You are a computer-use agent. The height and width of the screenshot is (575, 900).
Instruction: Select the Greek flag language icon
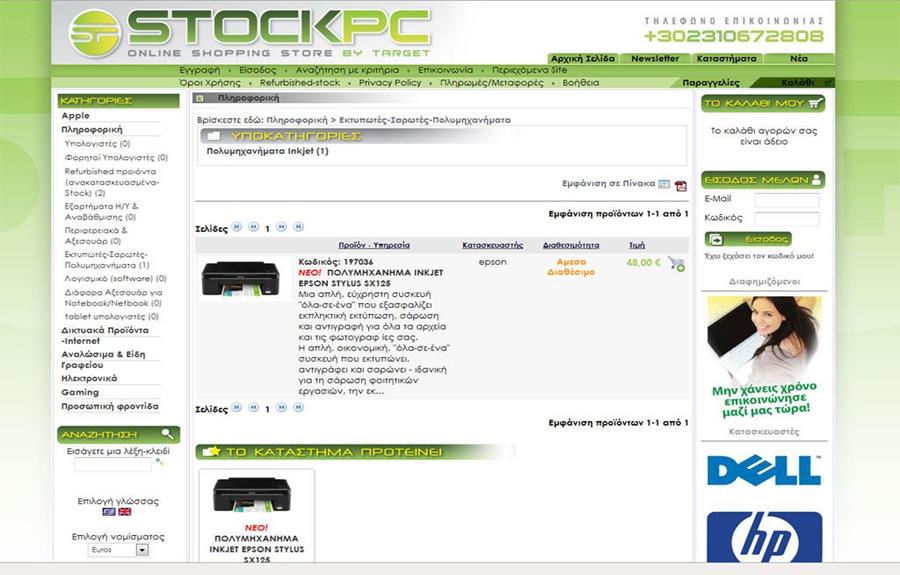[x=108, y=511]
